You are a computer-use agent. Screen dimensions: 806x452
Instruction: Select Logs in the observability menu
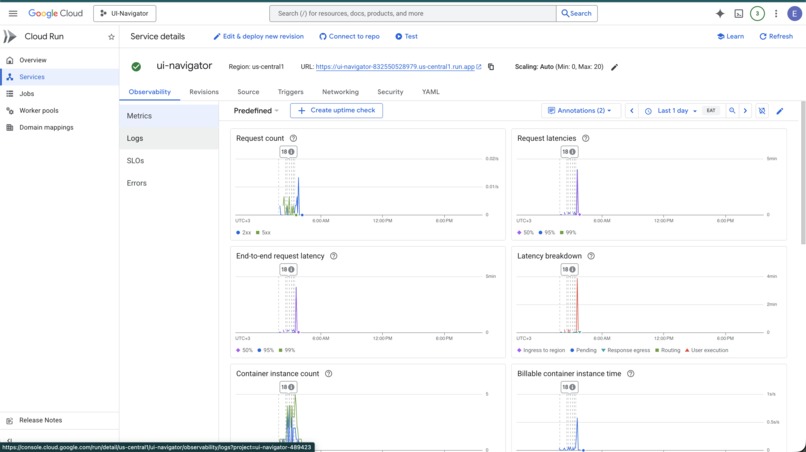click(x=169, y=138)
